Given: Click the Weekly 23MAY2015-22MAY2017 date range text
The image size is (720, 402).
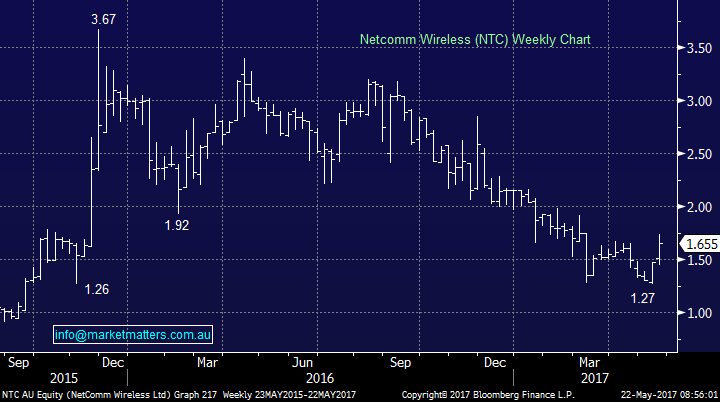Looking at the screenshot, I should [289, 395].
